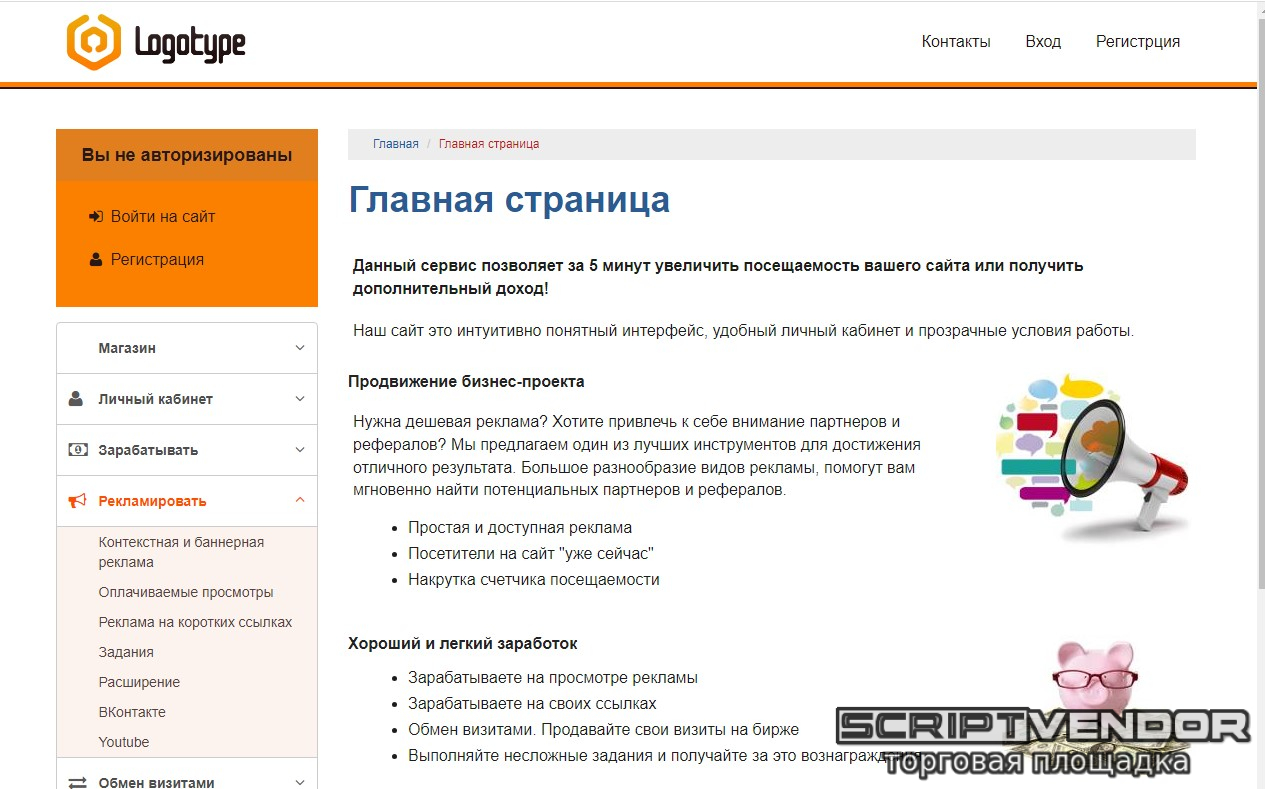This screenshot has height=789, width=1265.
Task: Open Оплачиваемые просмотры submenu link
Action: pos(186,592)
